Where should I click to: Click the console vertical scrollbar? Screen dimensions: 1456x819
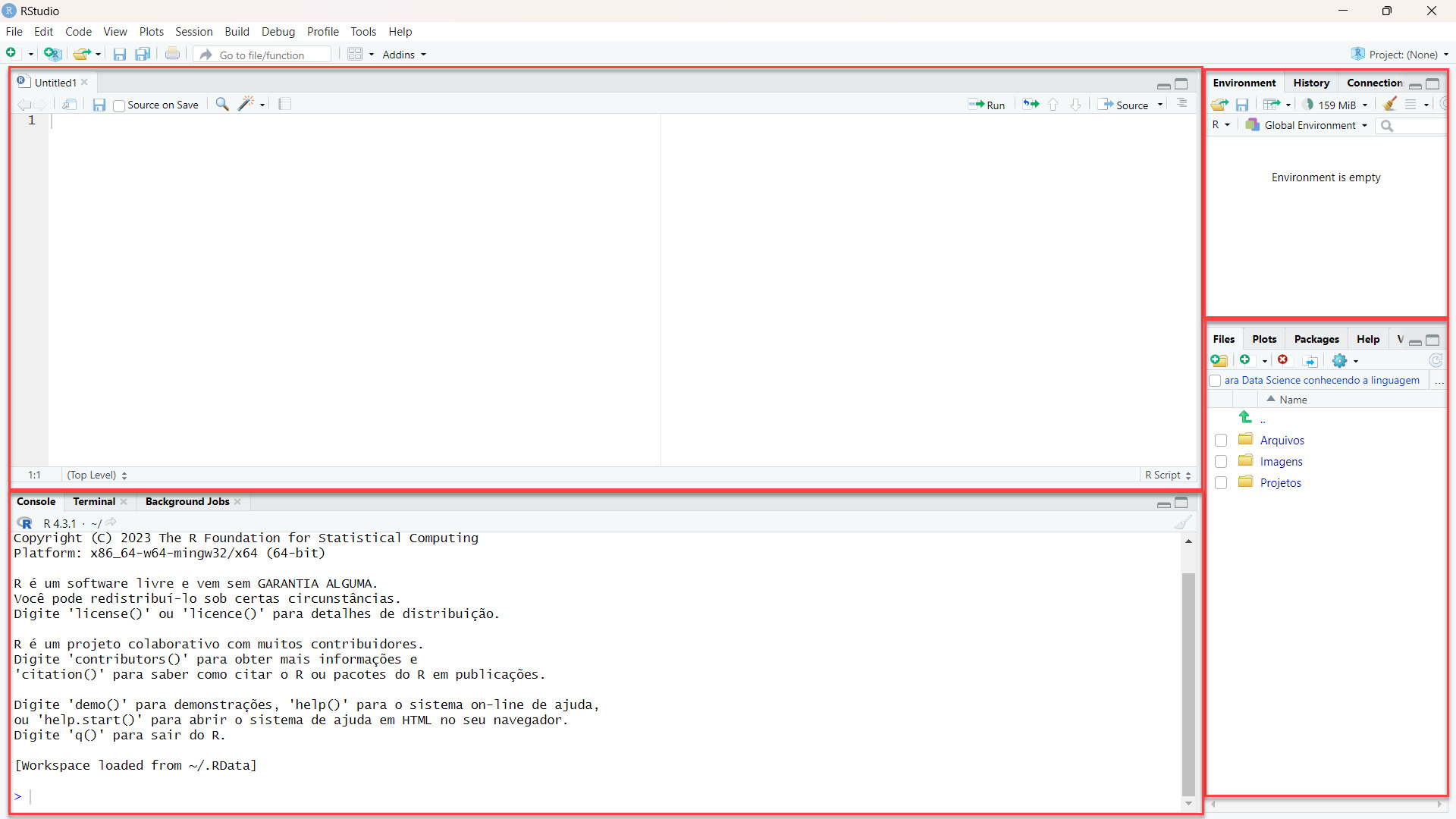point(1188,682)
